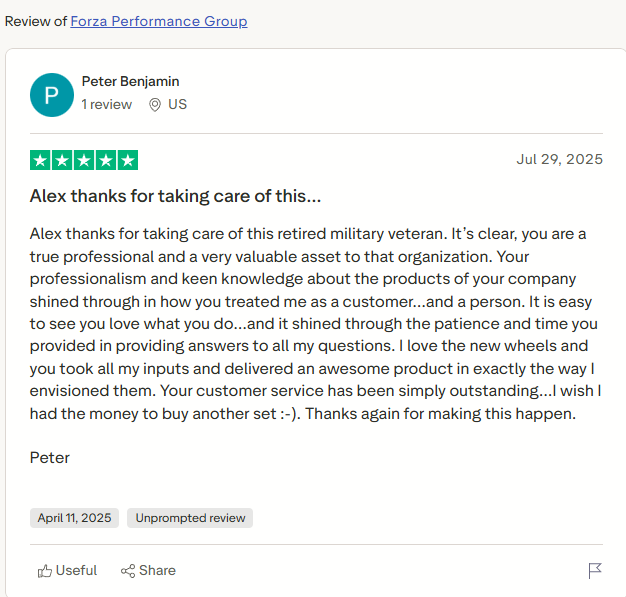Open the review title "Alex thanks for taking care of this..."

(x=175, y=196)
